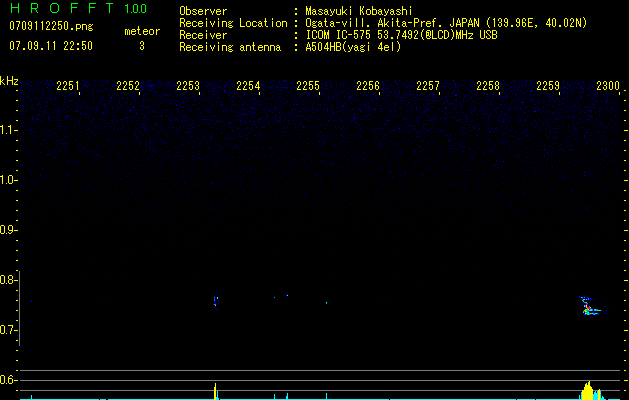Click time axis label 2300
Image resolution: width=629 pixels, height=400 pixels.
point(608,86)
